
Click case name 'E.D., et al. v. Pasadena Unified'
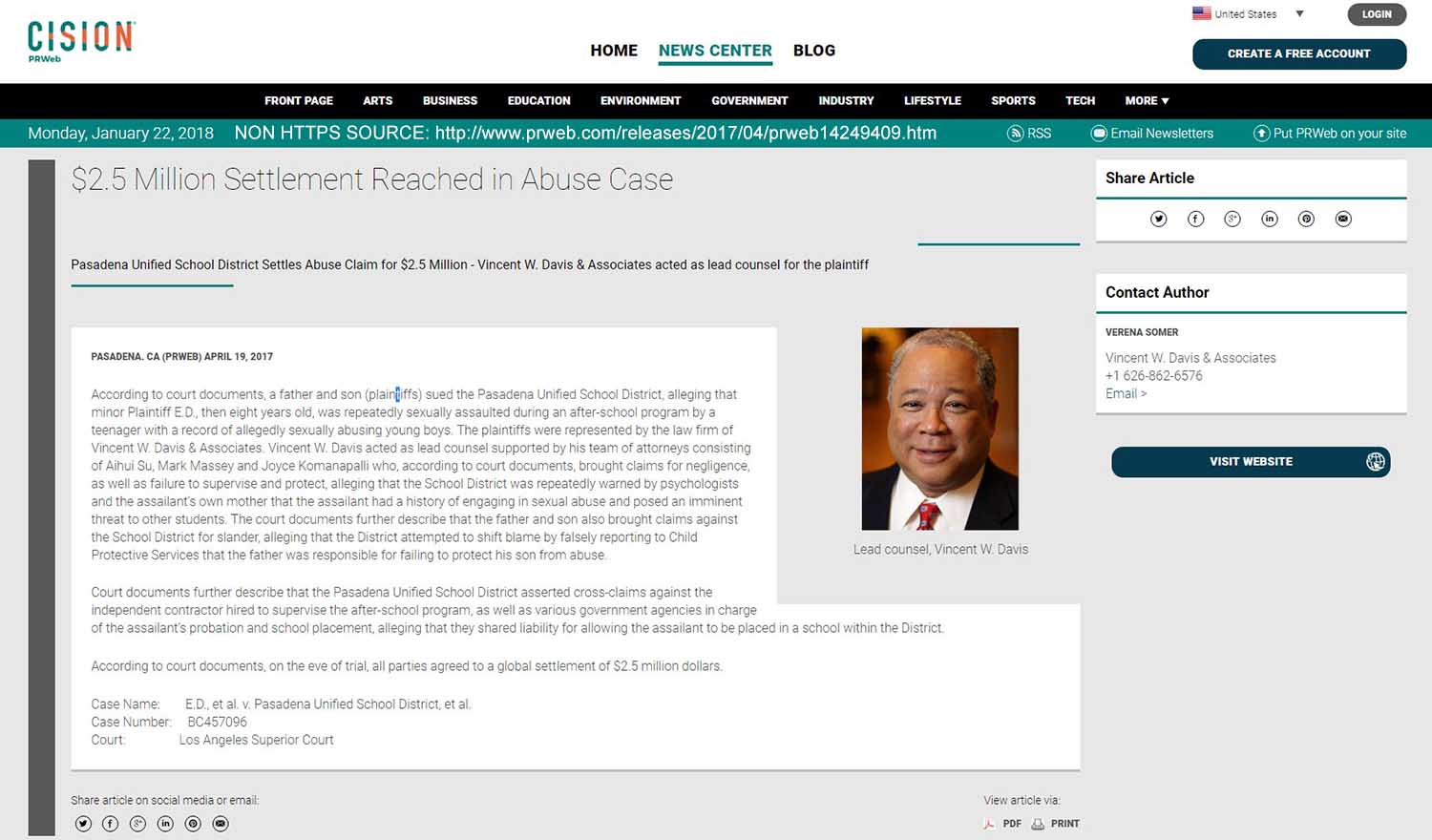[x=327, y=703]
